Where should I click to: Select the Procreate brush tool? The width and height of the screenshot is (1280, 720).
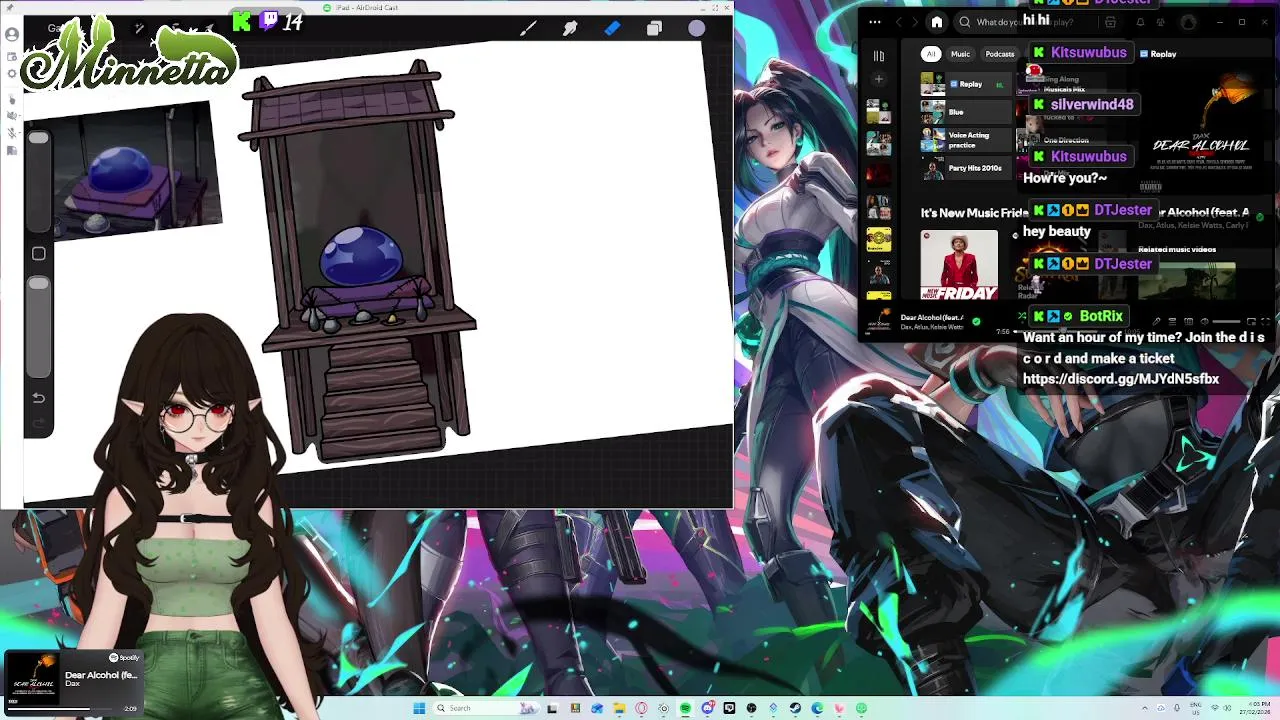pos(528,29)
